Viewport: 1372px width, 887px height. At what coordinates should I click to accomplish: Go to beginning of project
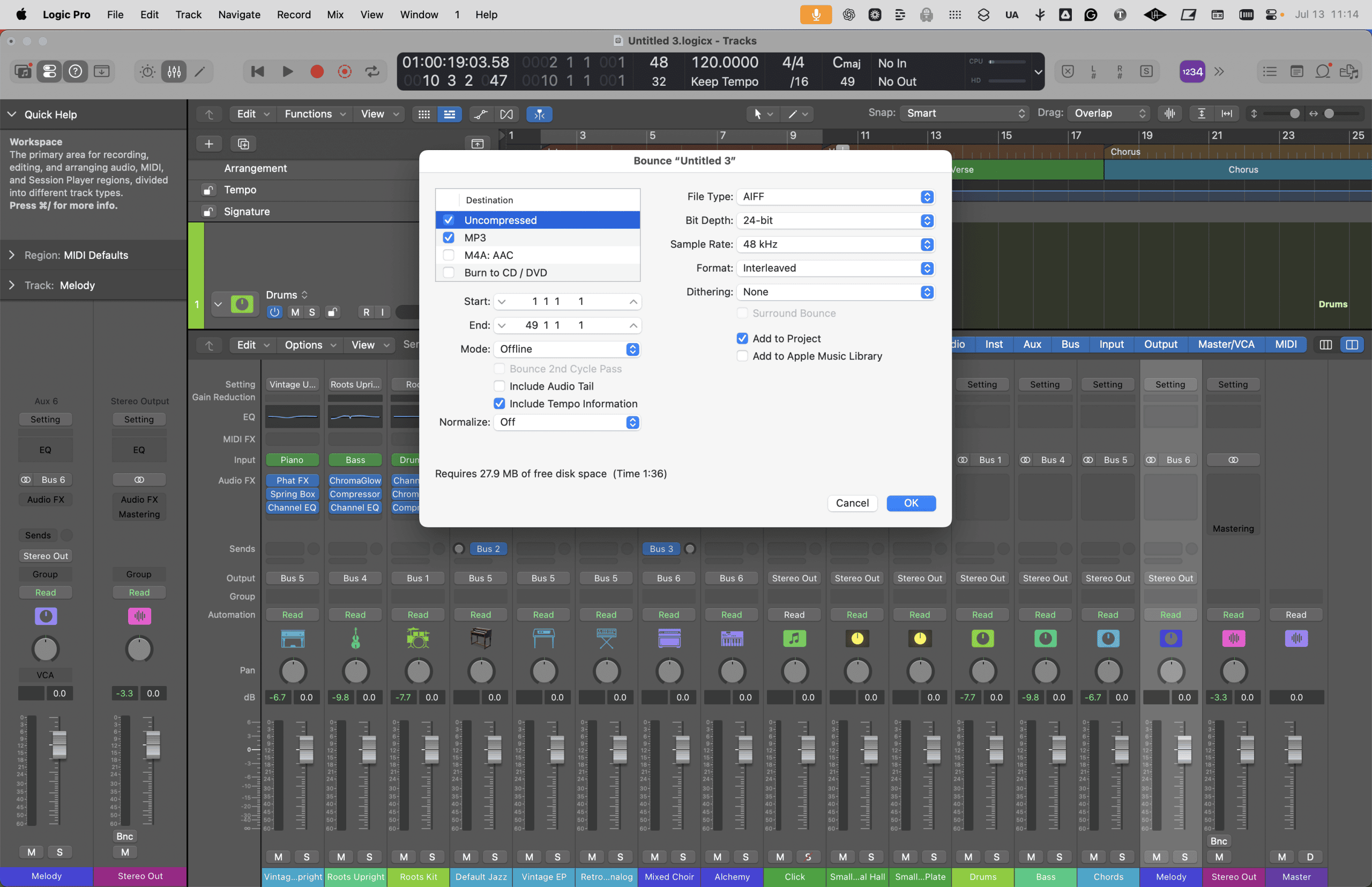(257, 71)
